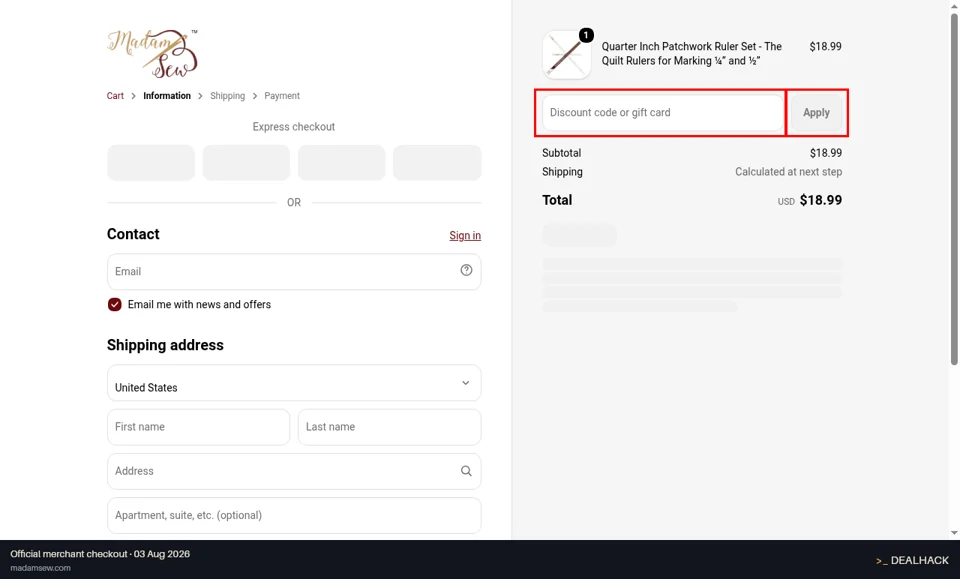Click the Madam Sew logo

click(x=152, y=54)
